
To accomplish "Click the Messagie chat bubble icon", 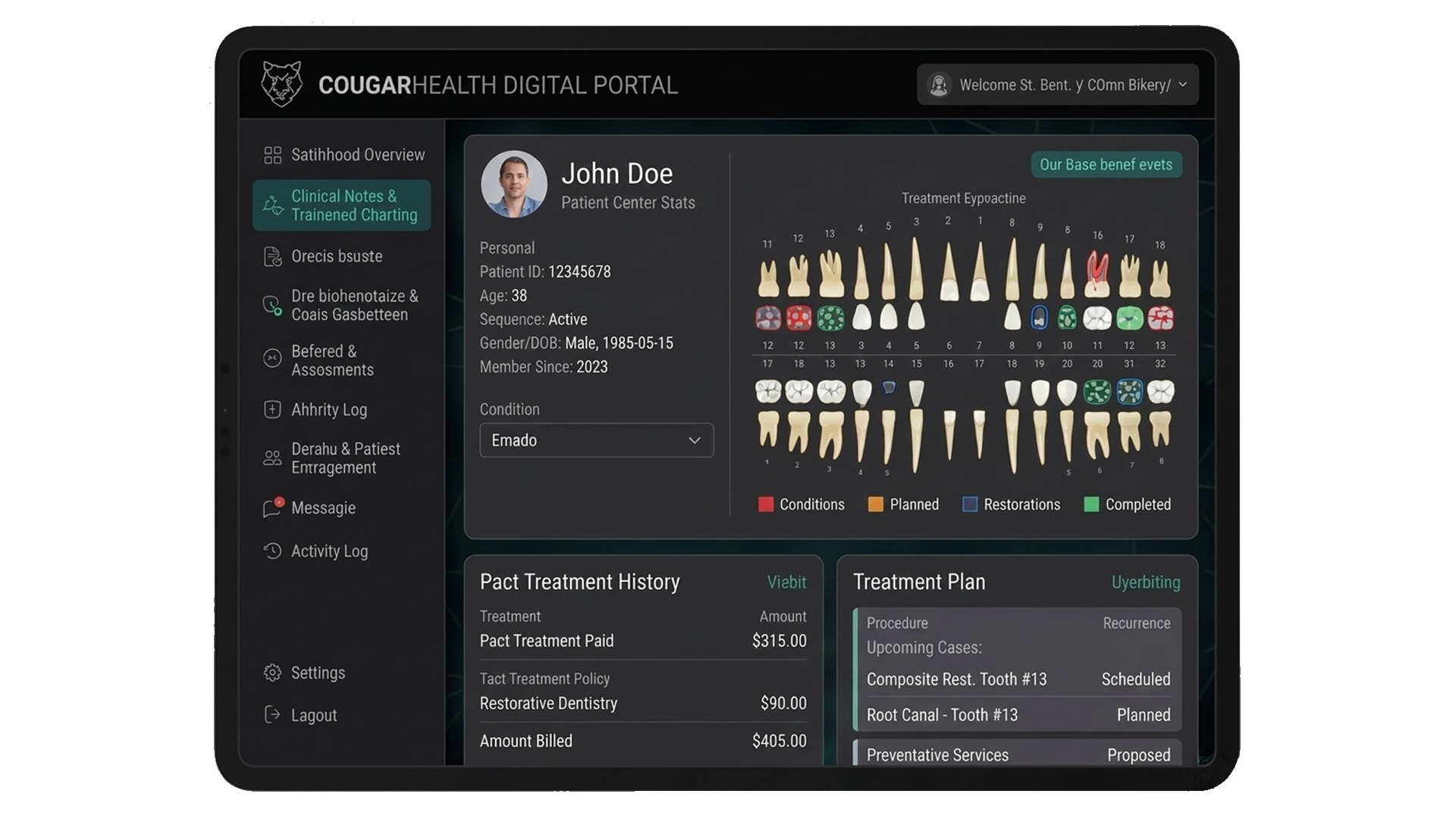I will pyautogui.click(x=272, y=508).
